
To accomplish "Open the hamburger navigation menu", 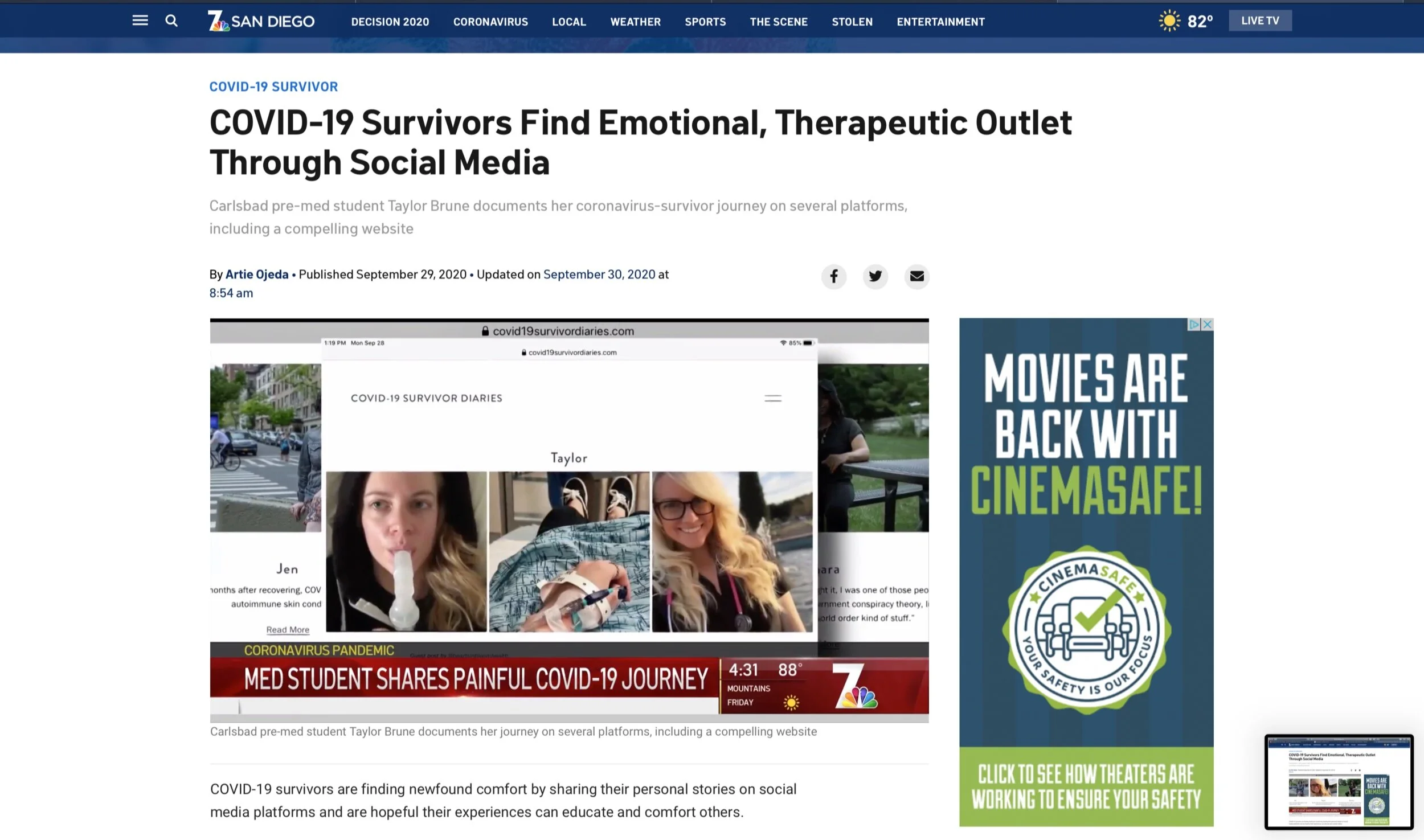I will [x=140, y=21].
